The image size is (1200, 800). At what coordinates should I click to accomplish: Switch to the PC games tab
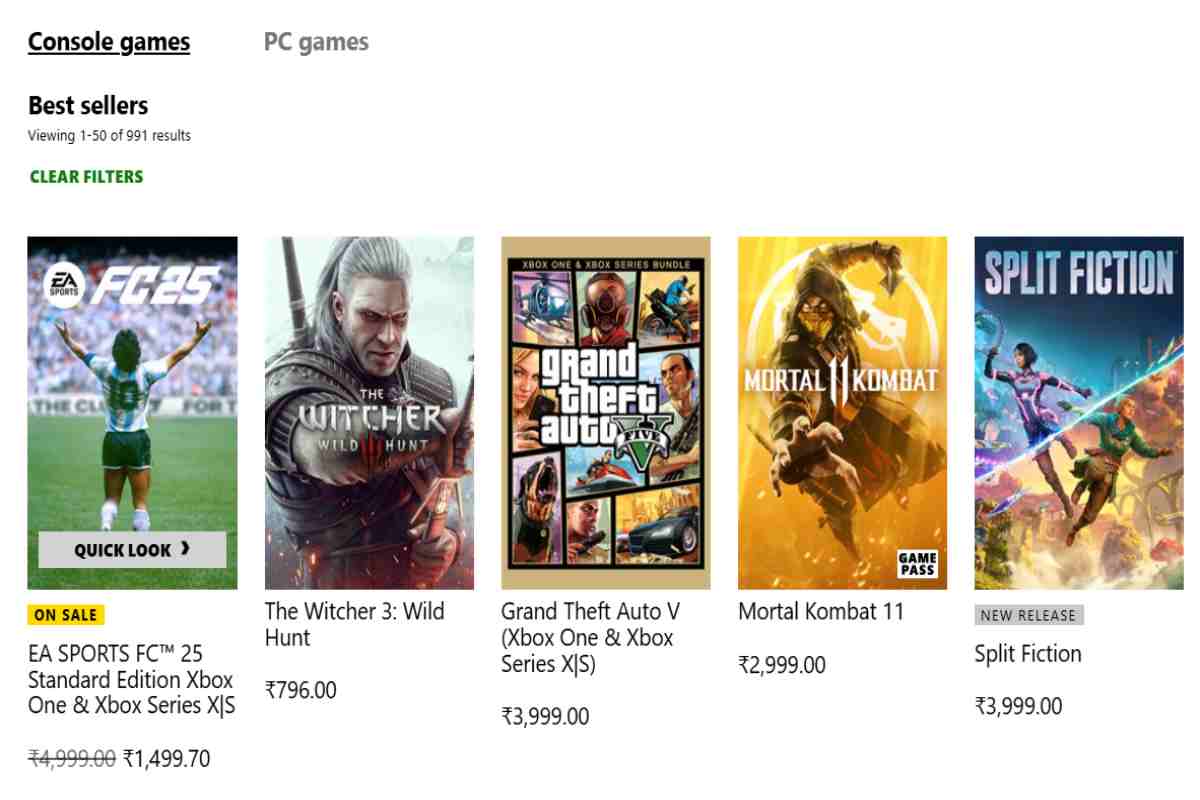click(x=316, y=42)
